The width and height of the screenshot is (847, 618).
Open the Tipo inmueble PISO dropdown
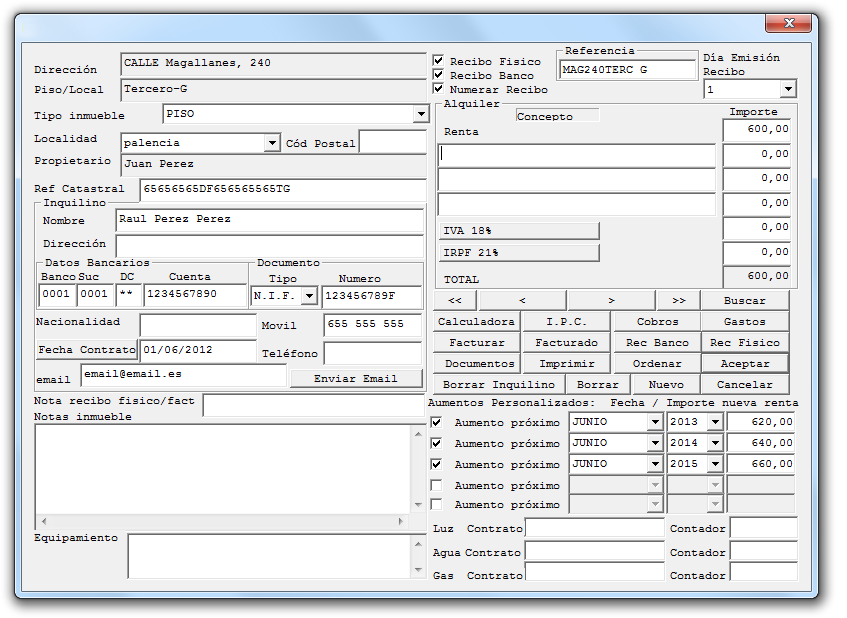[421, 114]
